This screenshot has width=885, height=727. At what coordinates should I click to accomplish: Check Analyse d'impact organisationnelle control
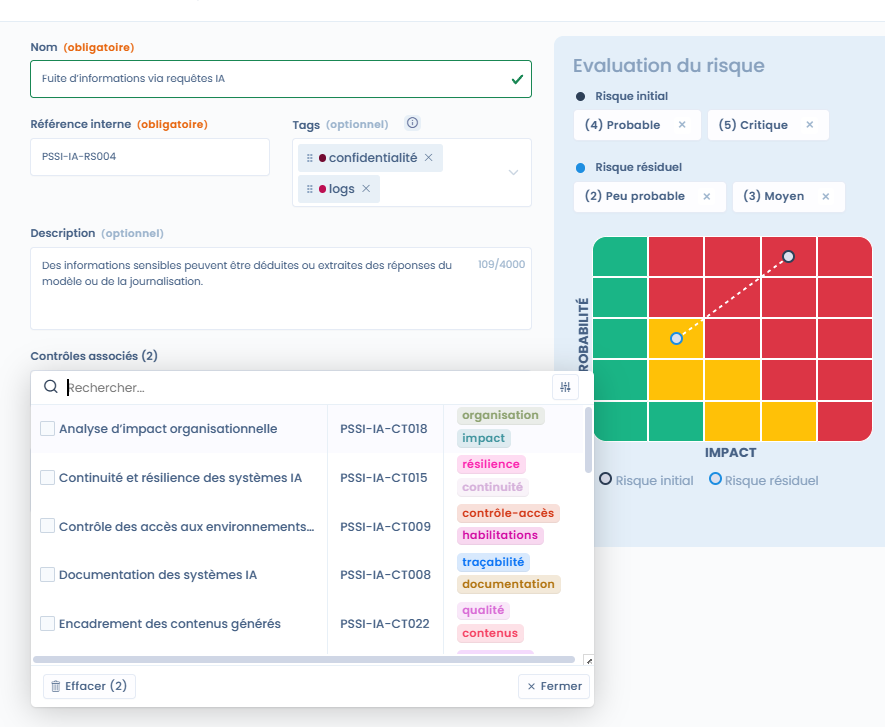[47, 429]
